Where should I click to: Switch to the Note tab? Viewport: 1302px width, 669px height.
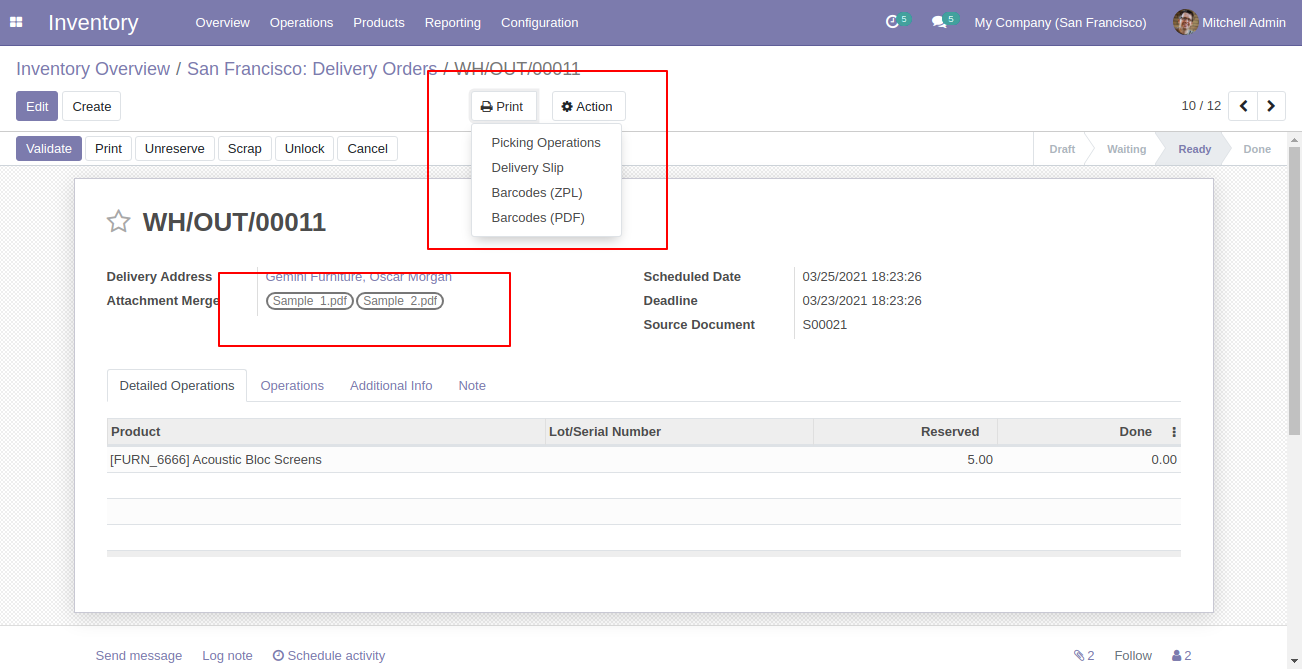click(x=472, y=386)
